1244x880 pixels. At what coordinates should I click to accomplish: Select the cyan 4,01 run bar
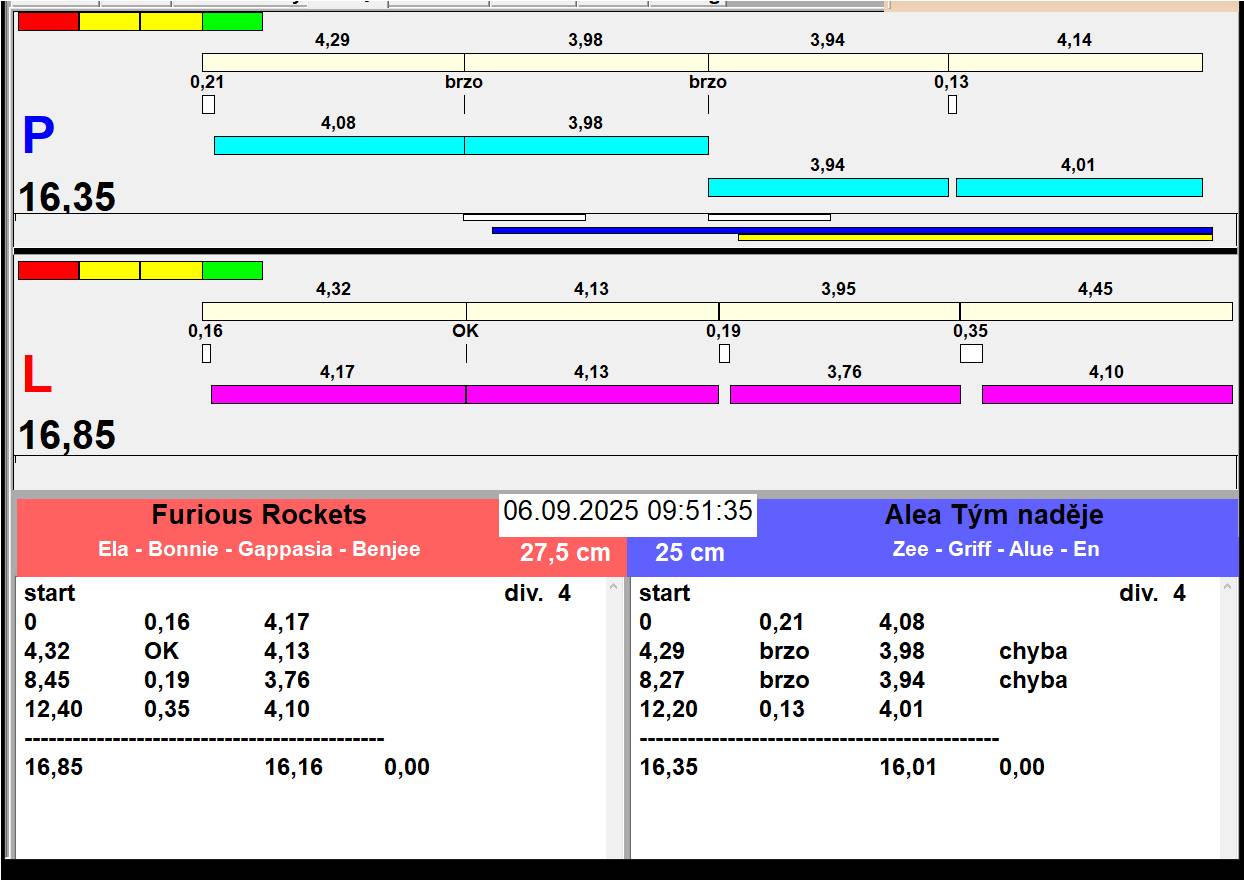[x=1078, y=188]
